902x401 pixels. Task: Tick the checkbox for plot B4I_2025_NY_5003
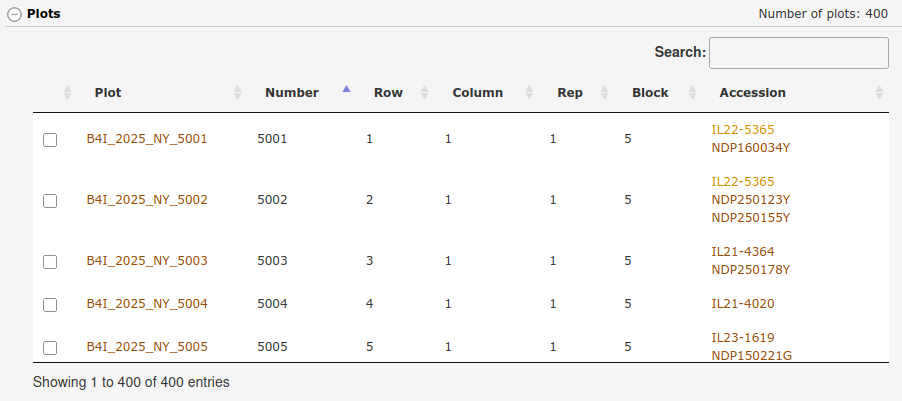pos(50,262)
